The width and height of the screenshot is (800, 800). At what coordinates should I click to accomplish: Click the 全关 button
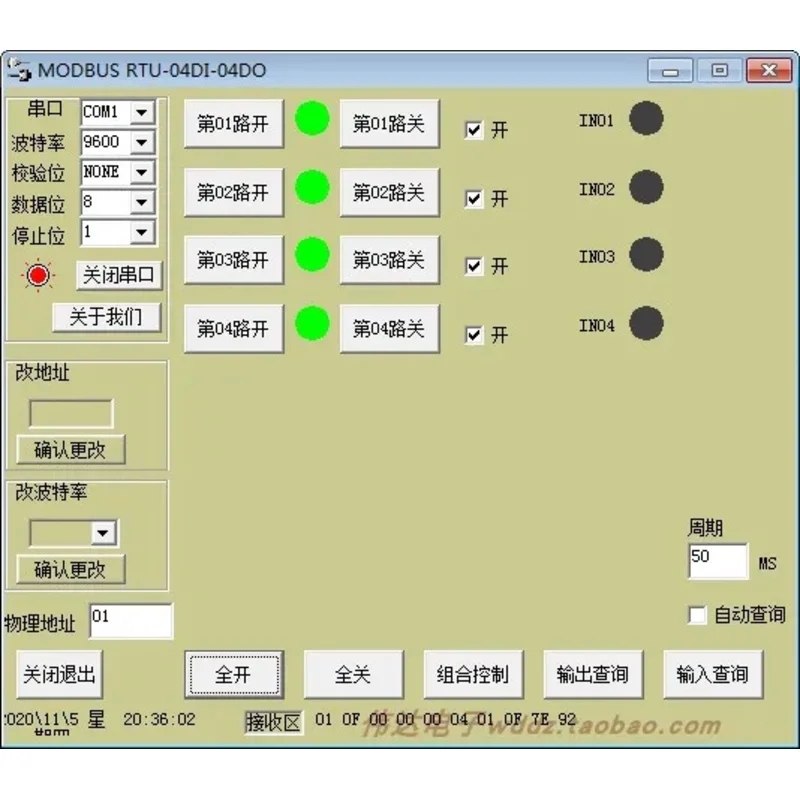click(x=354, y=674)
